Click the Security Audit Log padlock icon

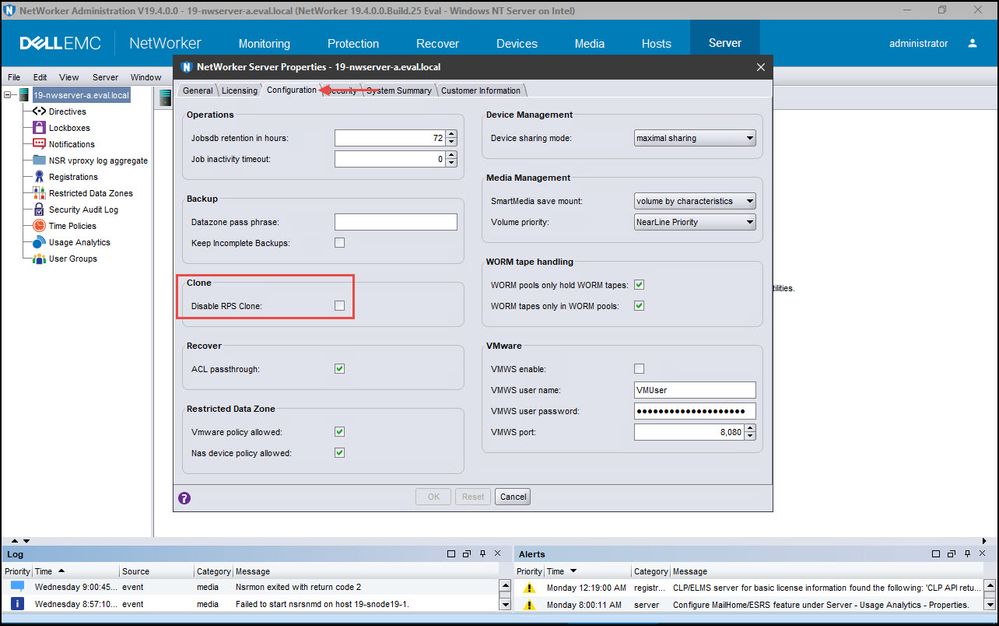pyautogui.click(x=39, y=210)
